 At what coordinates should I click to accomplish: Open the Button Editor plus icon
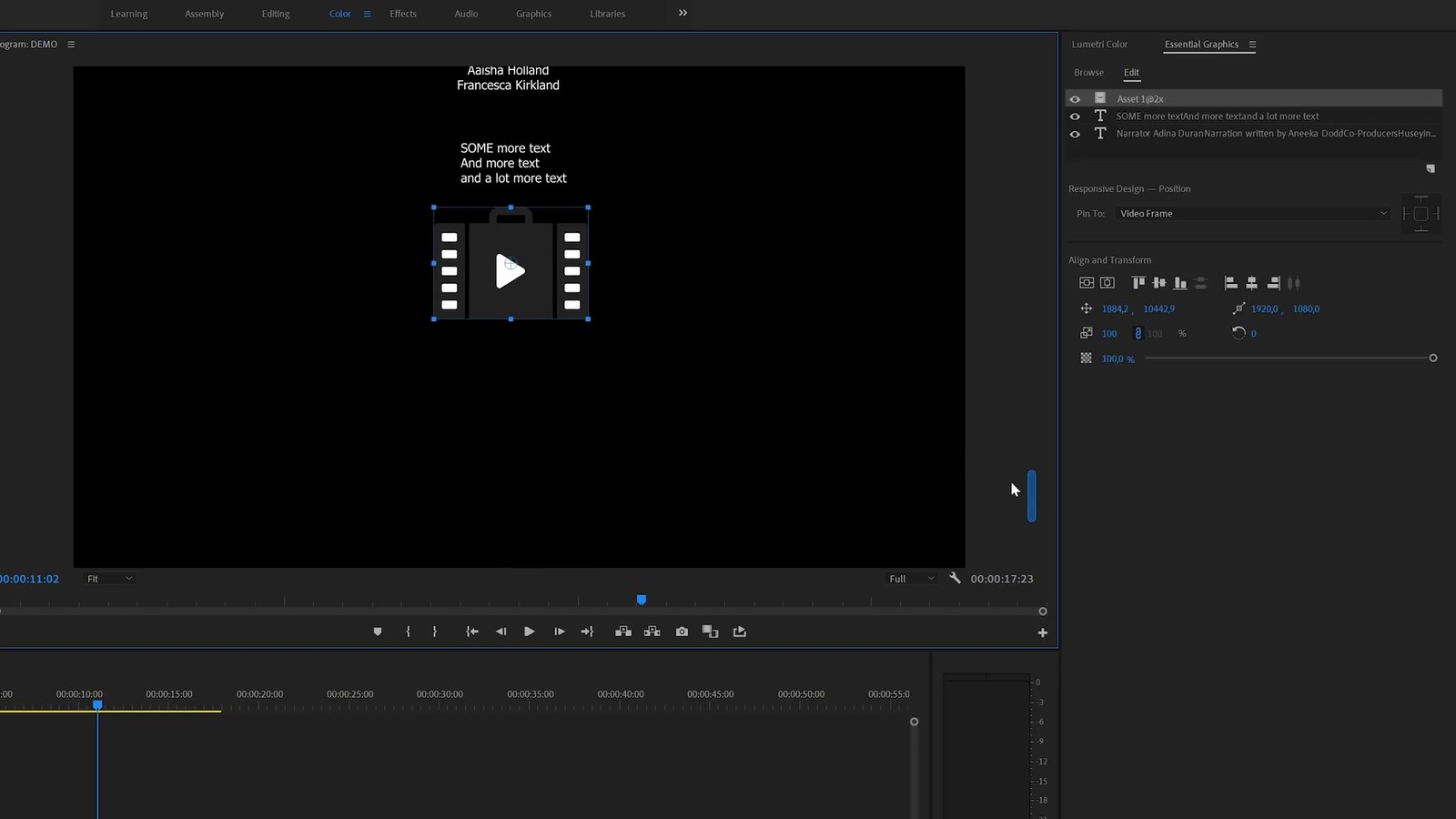point(1043,632)
